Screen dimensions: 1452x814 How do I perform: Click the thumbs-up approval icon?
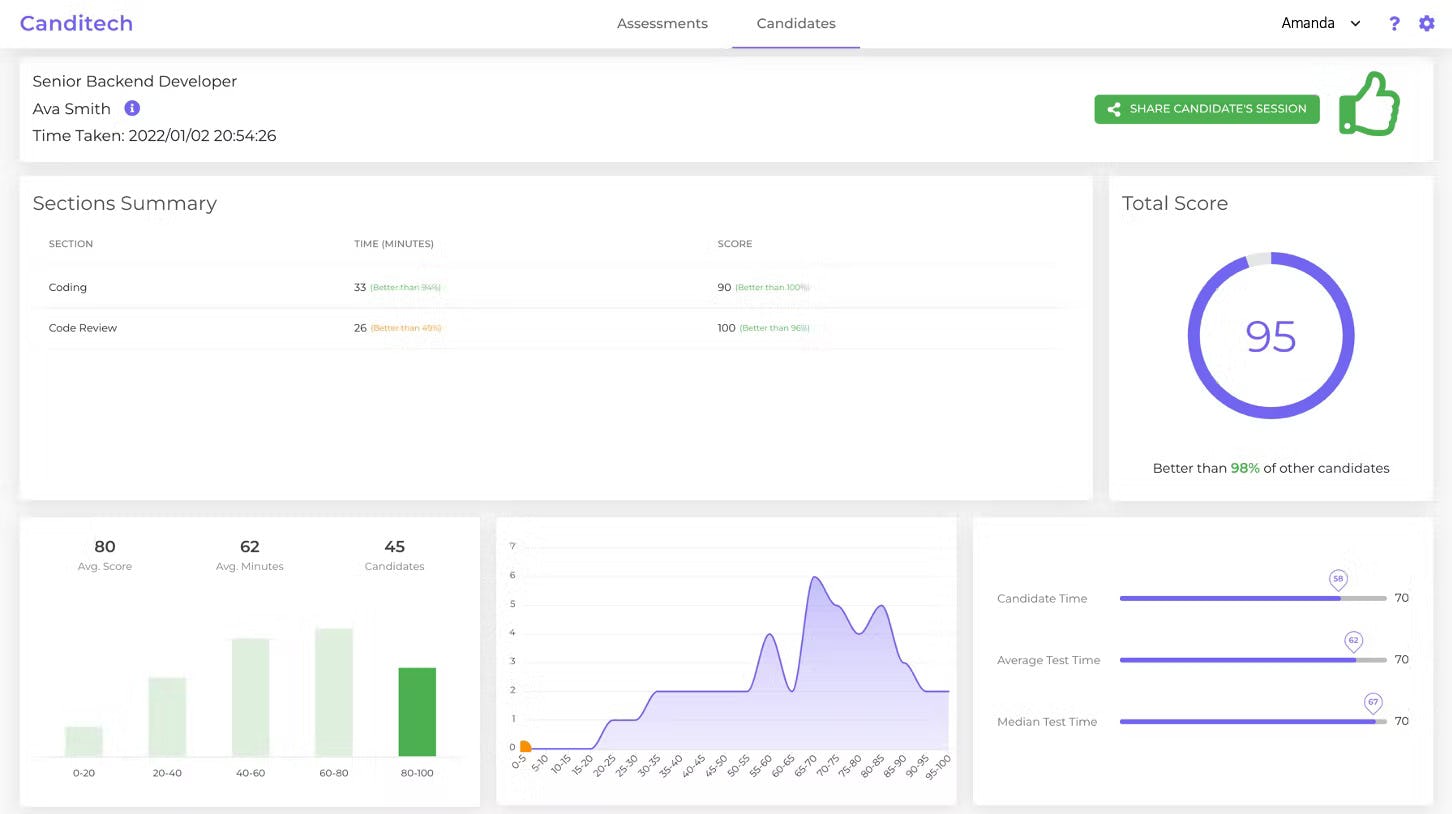(x=1369, y=103)
